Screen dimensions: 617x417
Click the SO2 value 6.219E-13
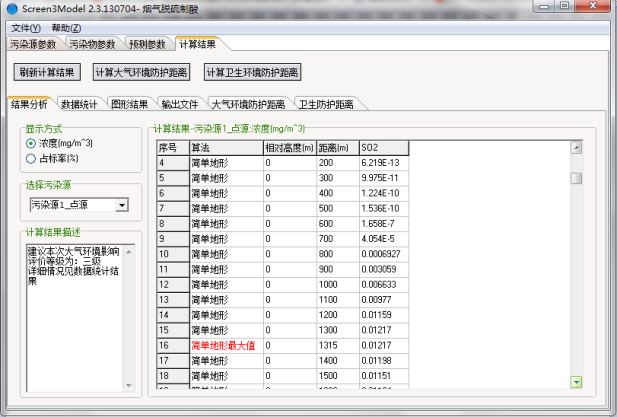pyautogui.click(x=384, y=163)
